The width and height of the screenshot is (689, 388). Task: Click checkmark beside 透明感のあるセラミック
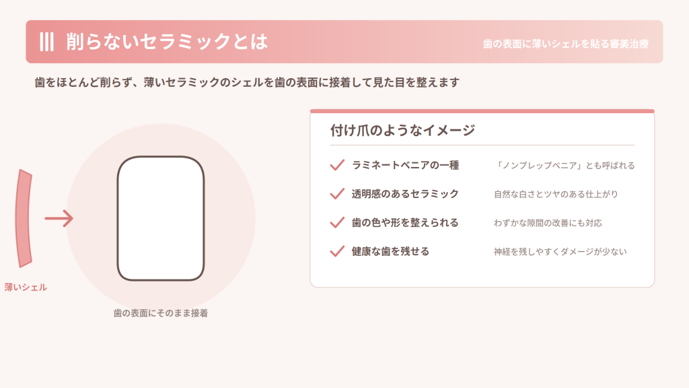point(337,194)
